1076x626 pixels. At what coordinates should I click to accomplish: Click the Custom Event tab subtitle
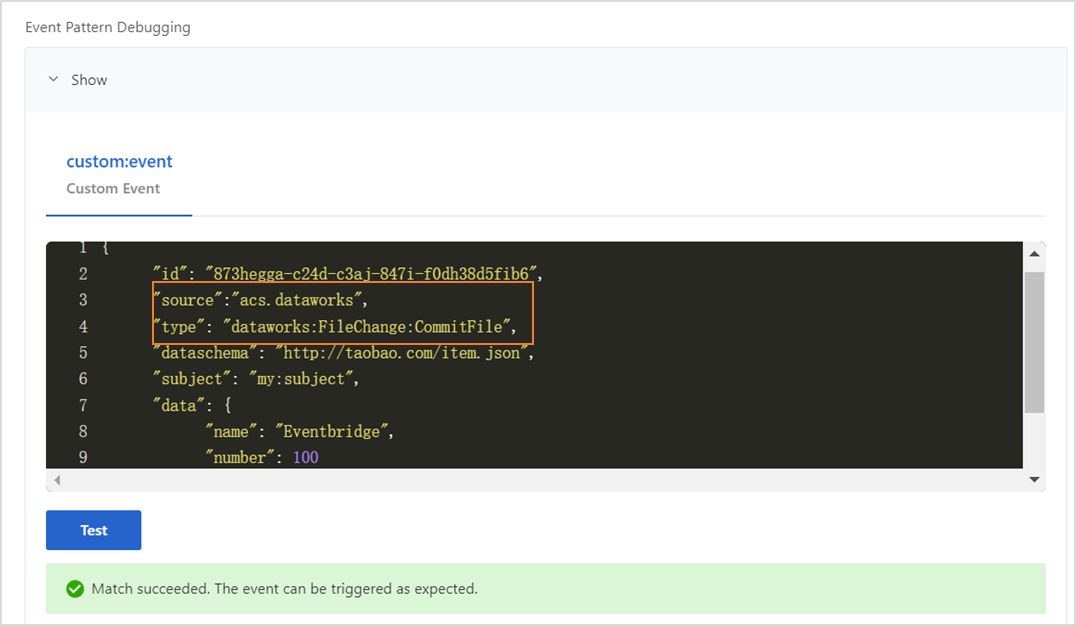tap(113, 188)
